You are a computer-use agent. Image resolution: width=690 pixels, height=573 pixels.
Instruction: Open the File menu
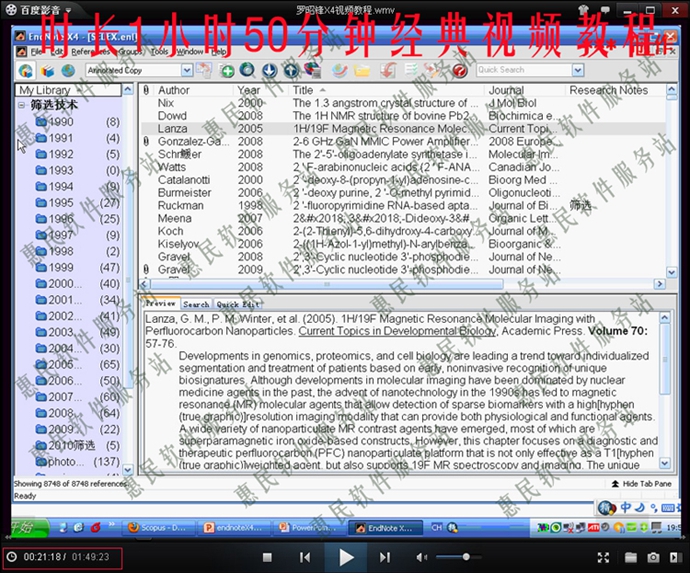point(36,52)
